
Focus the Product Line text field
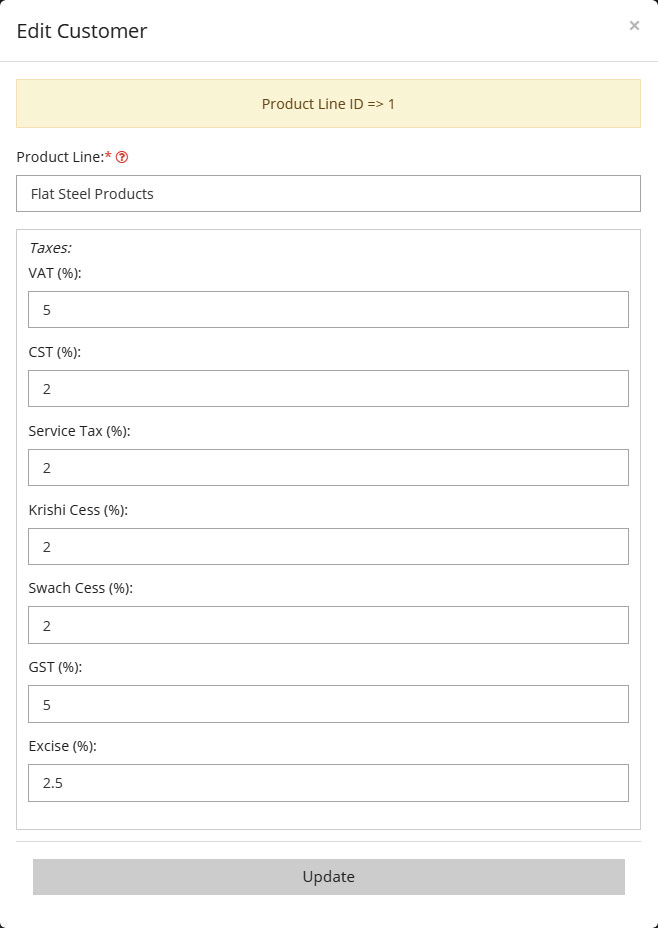328,194
